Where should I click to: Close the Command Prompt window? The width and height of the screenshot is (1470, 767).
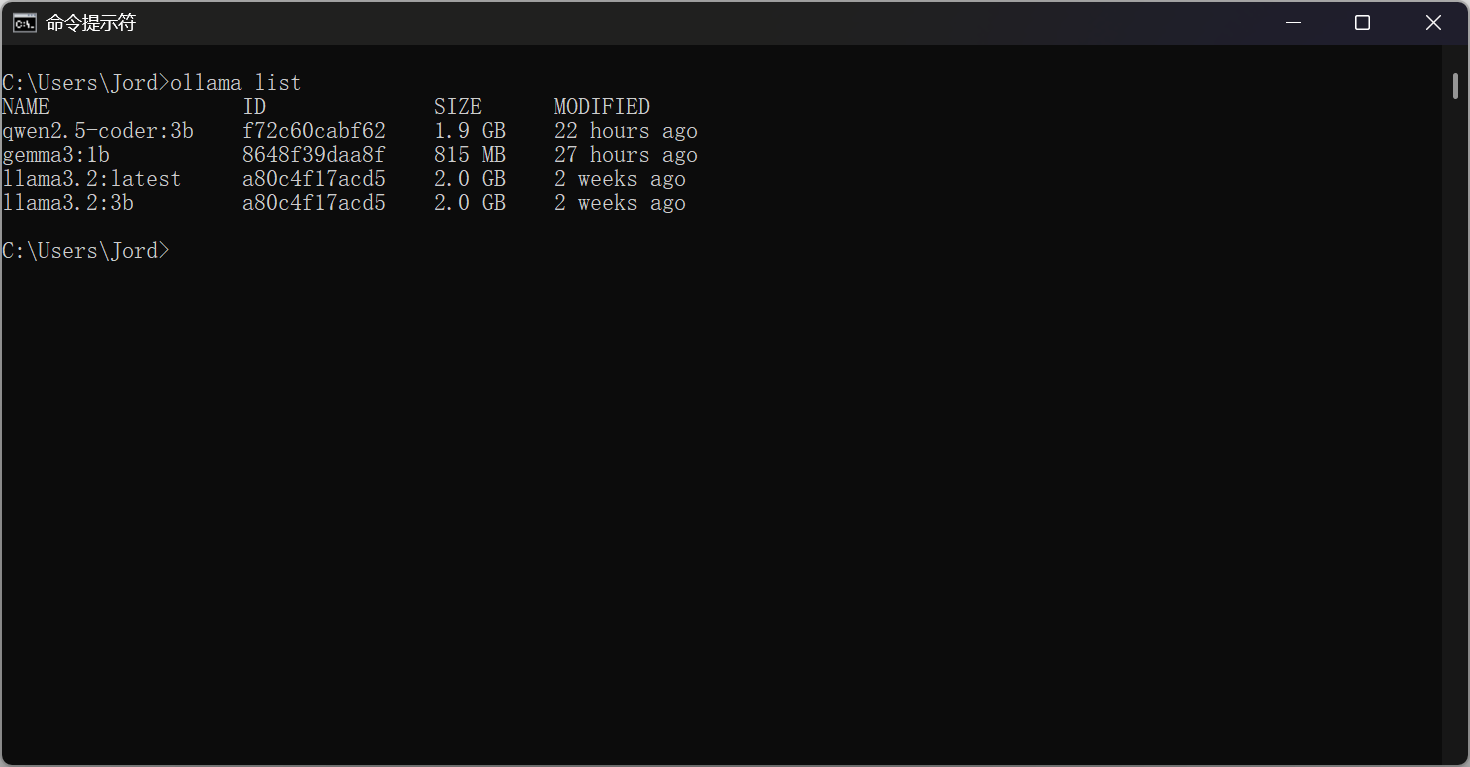tap(1433, 23)
